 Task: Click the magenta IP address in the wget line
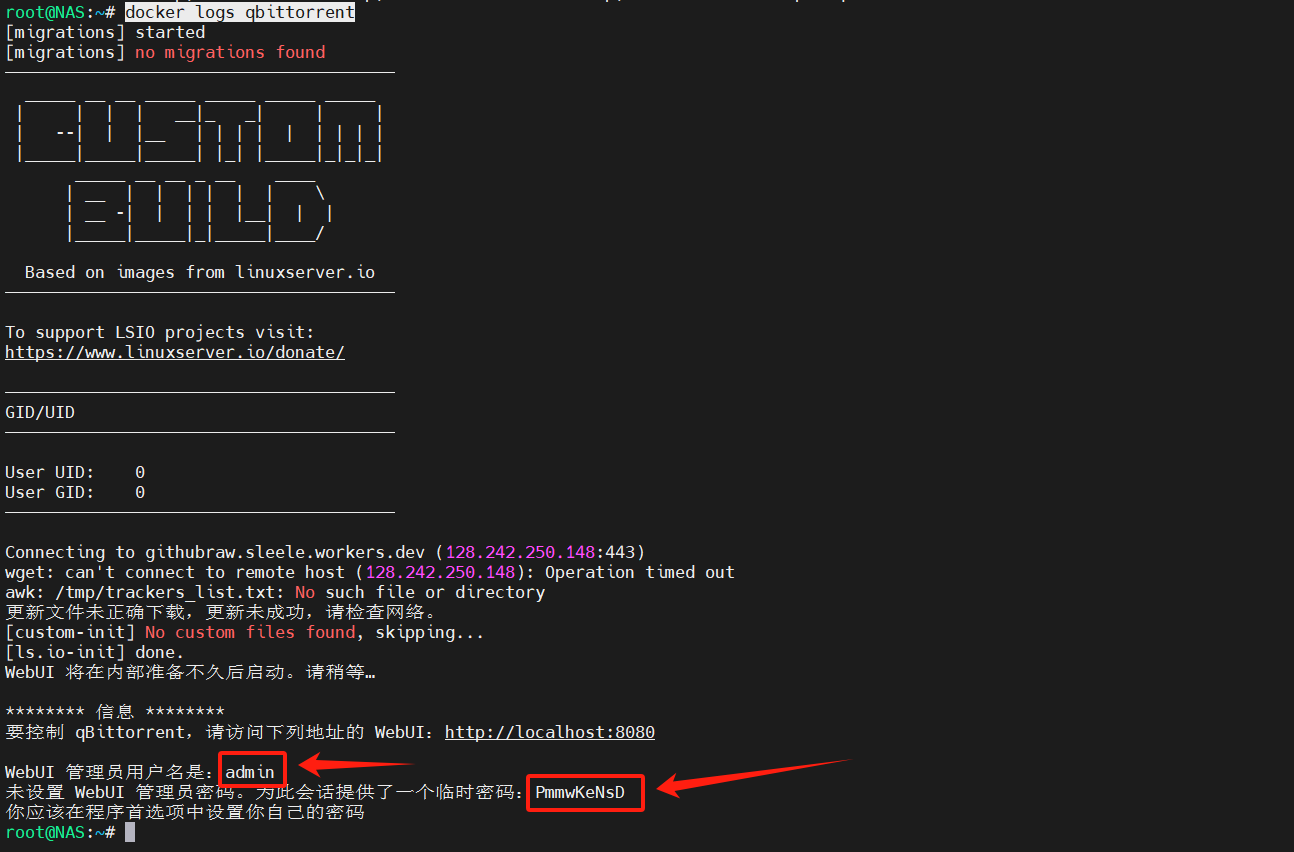tap(440, 572)
